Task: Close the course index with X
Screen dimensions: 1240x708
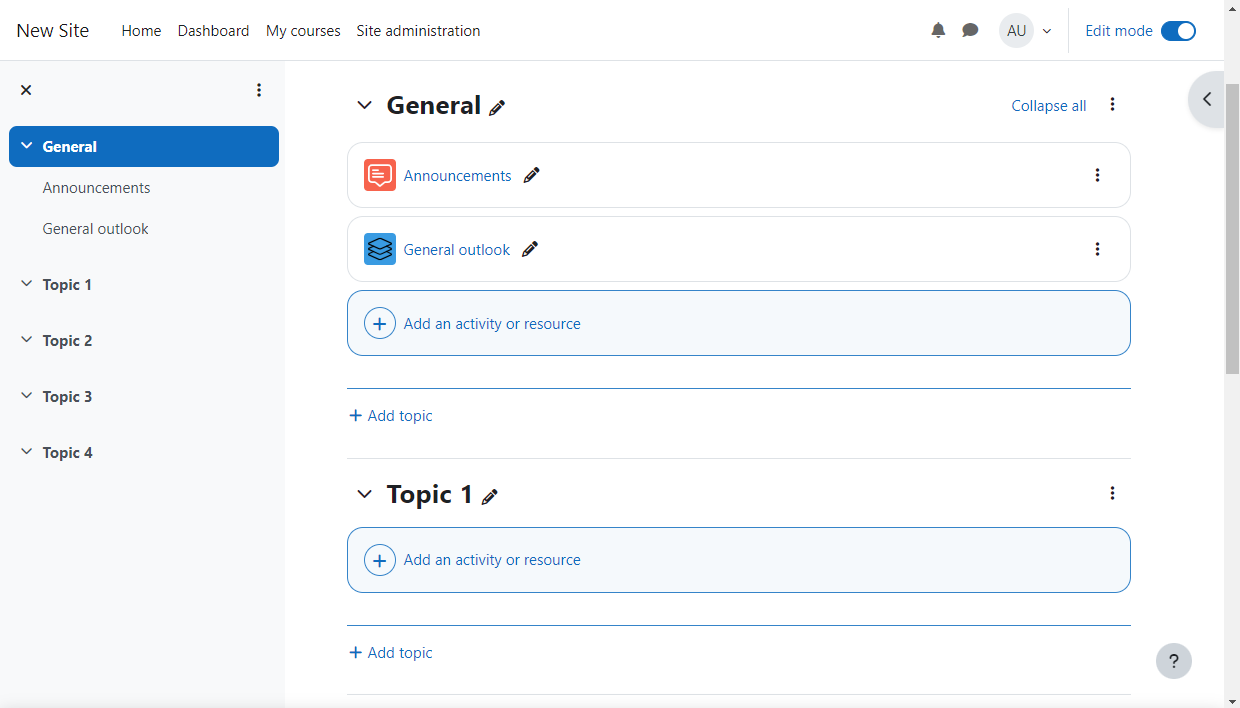Action: tap(26, 90)
